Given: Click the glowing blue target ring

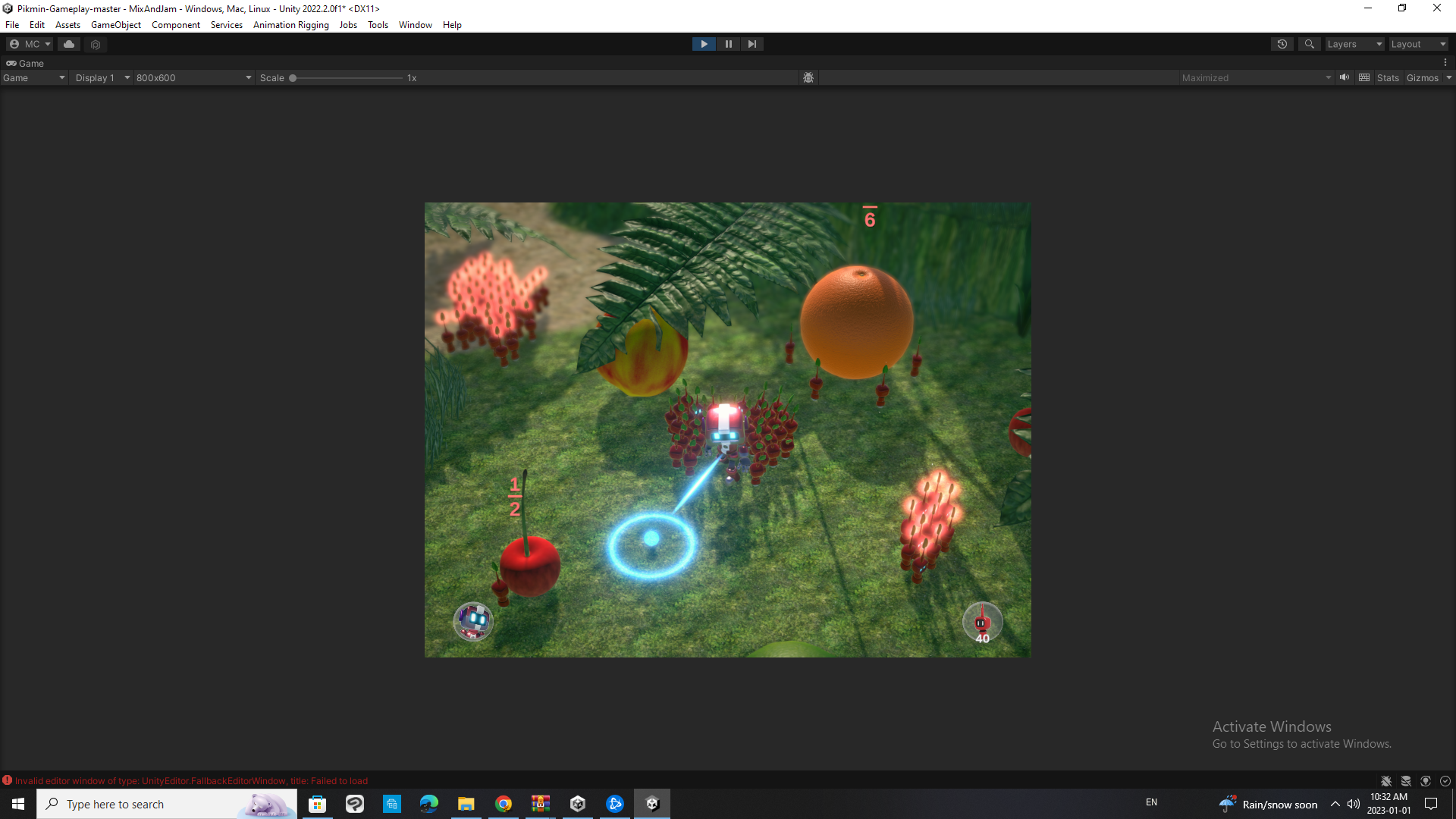Looking at the screenshot, I should (x=651, y=544).
